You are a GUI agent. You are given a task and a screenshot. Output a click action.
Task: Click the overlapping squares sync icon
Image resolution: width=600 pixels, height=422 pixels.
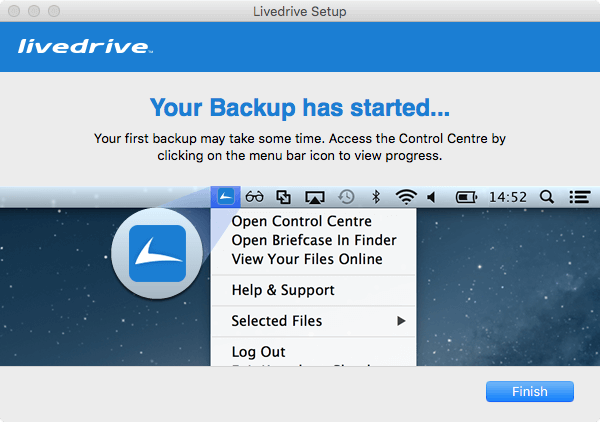click(x=284, y=197)
